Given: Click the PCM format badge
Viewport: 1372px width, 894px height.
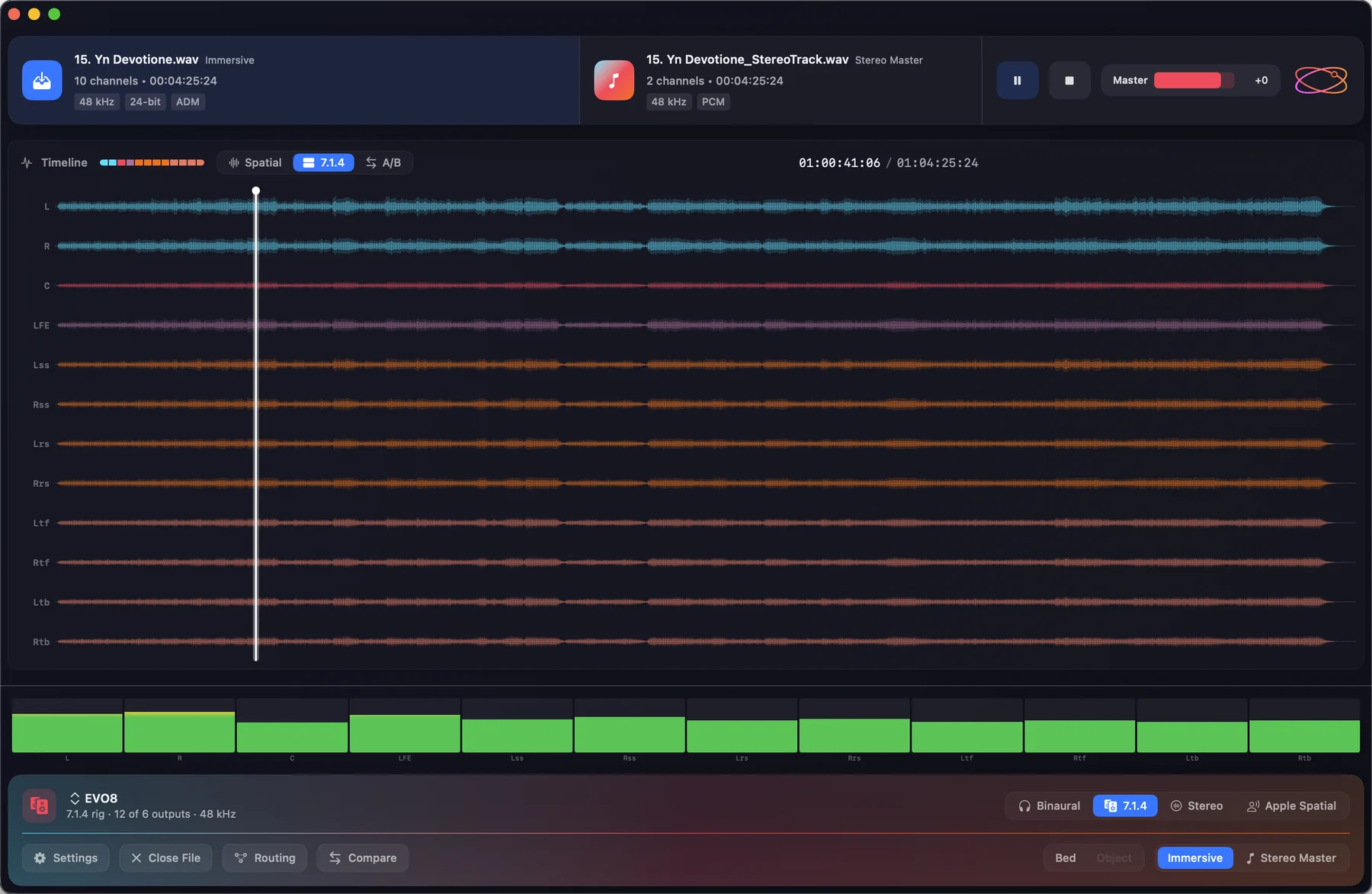Looking at the screenshot, I should [x=713, y=101].
